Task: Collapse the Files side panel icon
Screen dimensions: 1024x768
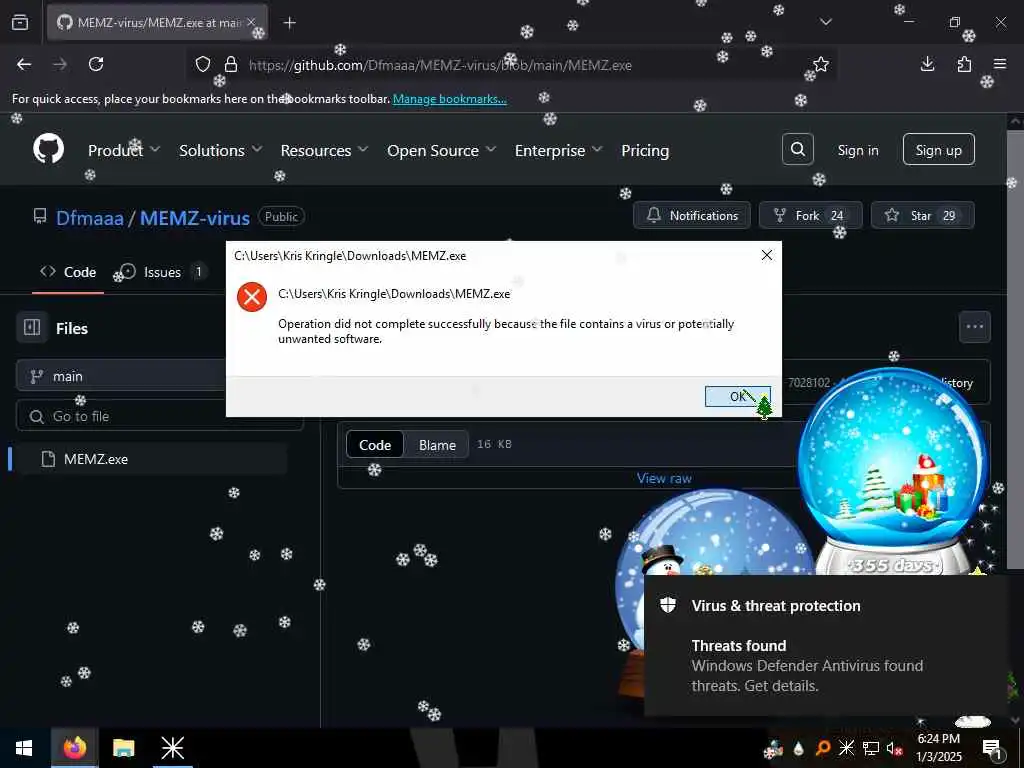Action: coord(32,327)
